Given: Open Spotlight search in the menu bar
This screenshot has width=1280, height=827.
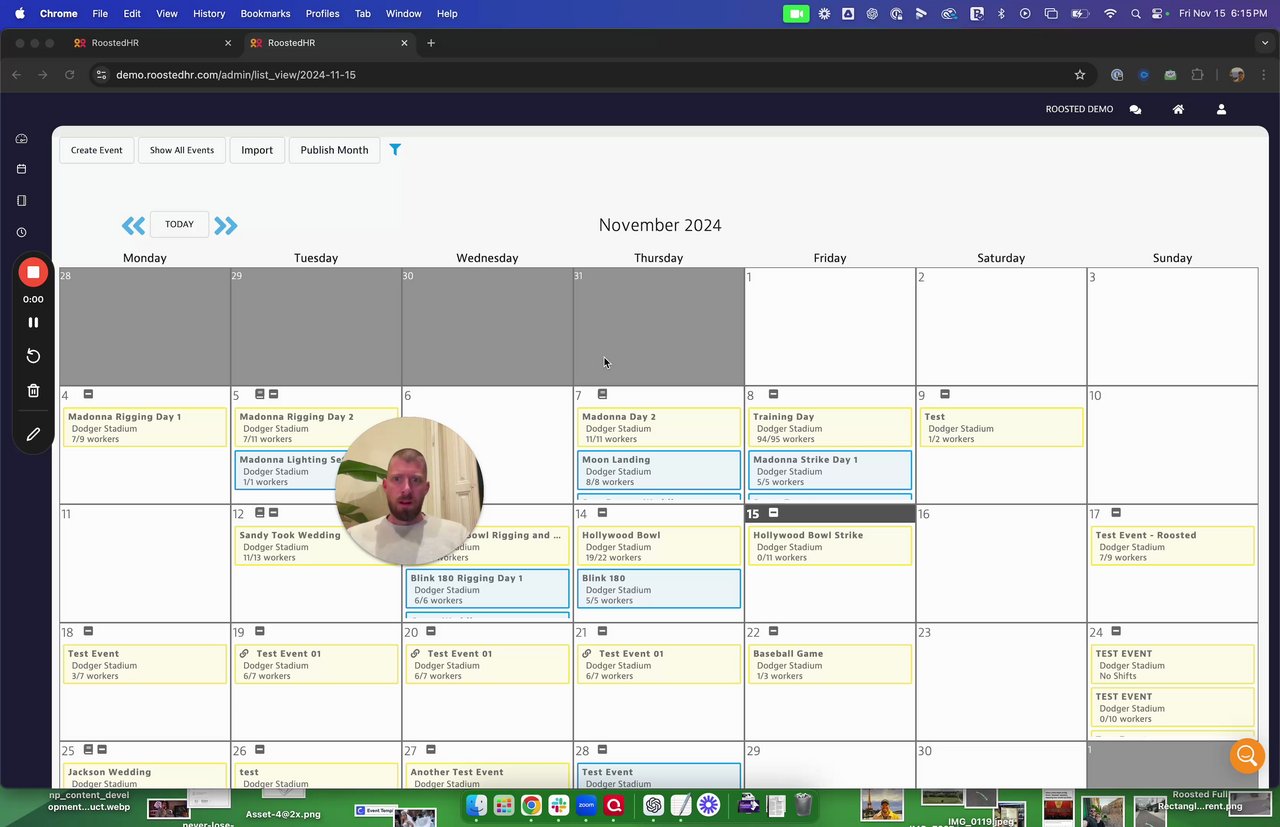Looking at the screenshot, I should (1135, 13).
